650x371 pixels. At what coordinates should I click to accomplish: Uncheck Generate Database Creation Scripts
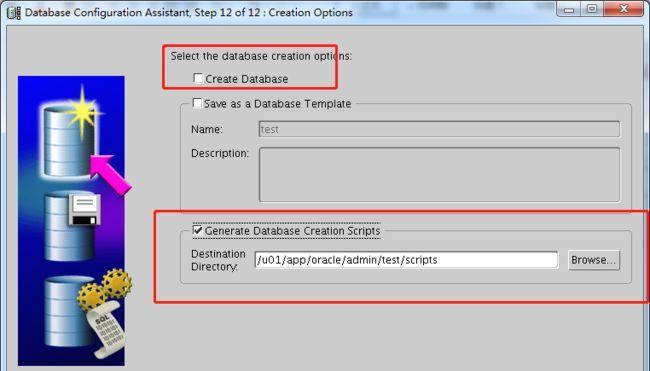coord(198,230)
